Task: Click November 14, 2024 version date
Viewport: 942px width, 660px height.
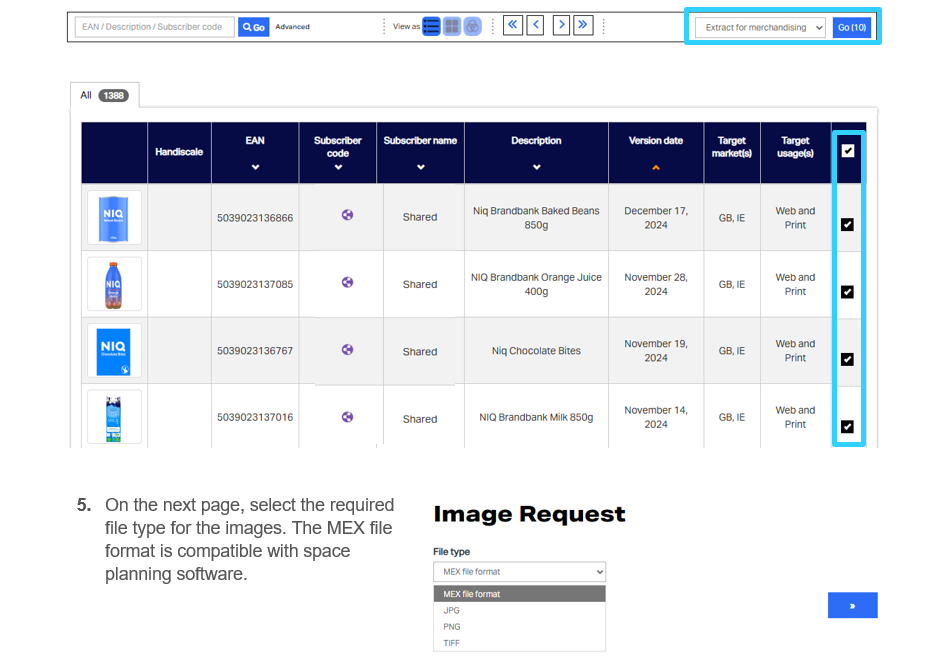Action: tap(656, 417)
